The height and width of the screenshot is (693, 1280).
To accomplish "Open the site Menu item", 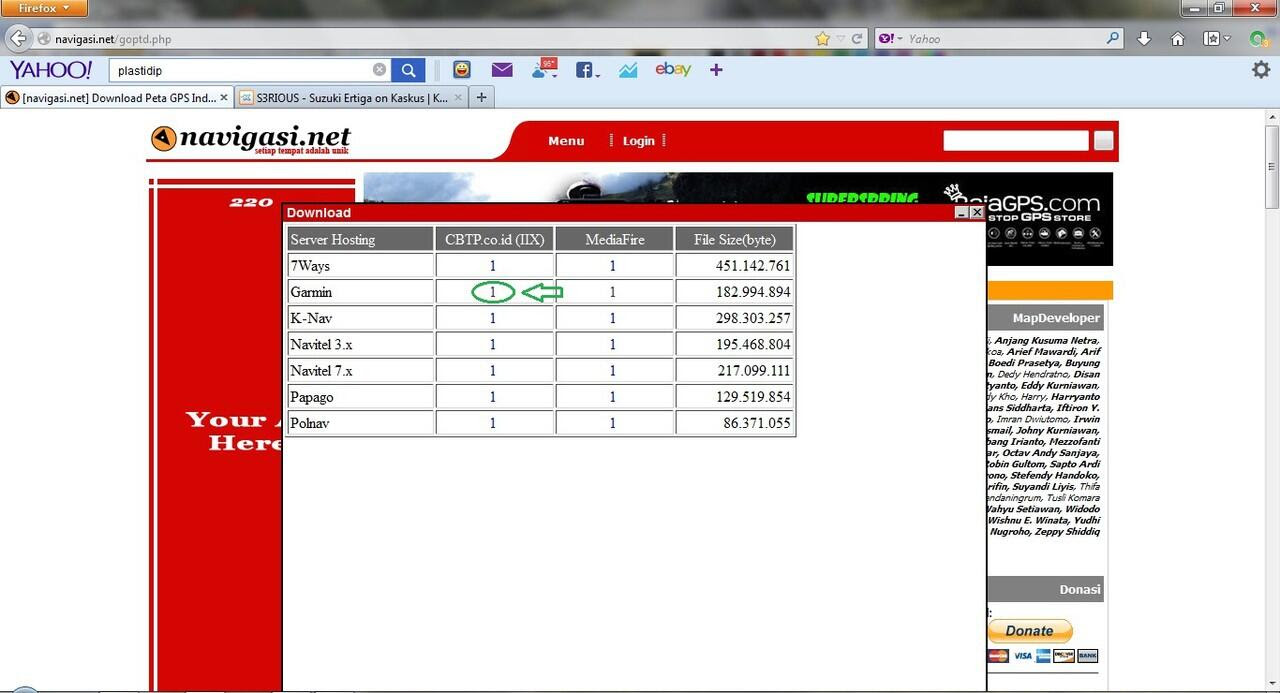I will pyautogui.click(x=566, y=141).
